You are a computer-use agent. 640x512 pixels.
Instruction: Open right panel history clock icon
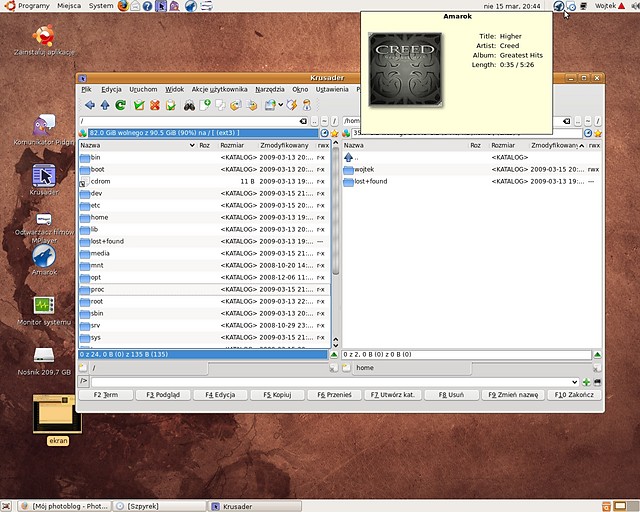pyautogui.click(x=588, y=133)
